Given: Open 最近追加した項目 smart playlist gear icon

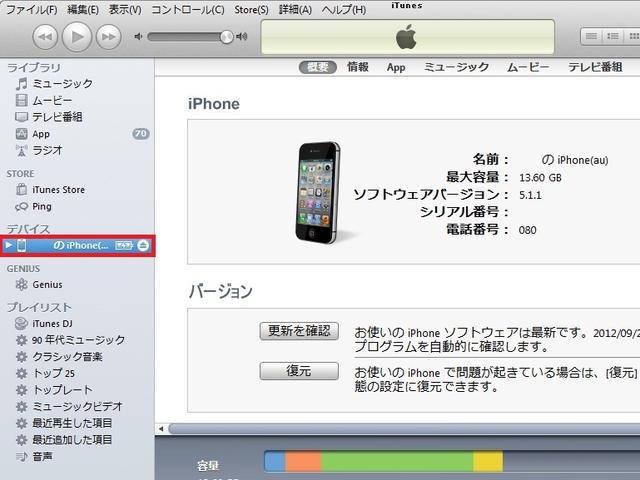Looking at the screenshot, I should (21, 440).
